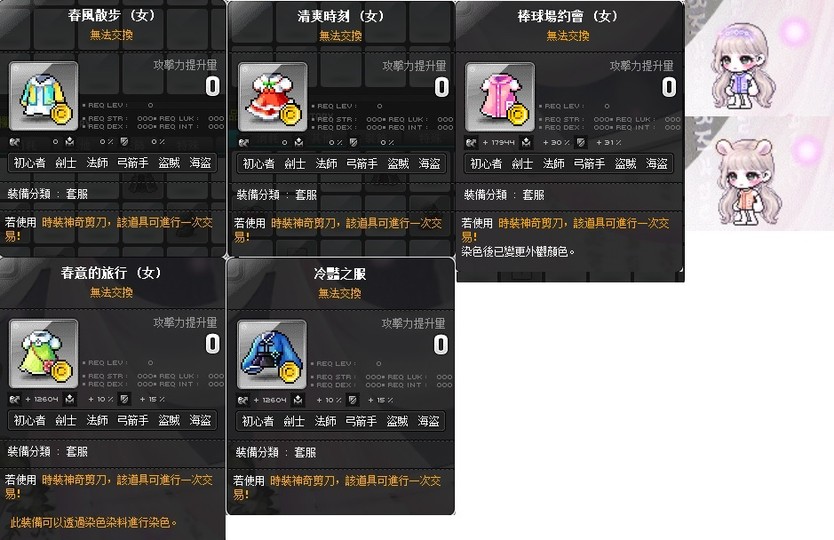Image resolution: width=834 pixels, height=540 pixels.
Task: Click the attack stat icon showing +17944
Action: 471,143
